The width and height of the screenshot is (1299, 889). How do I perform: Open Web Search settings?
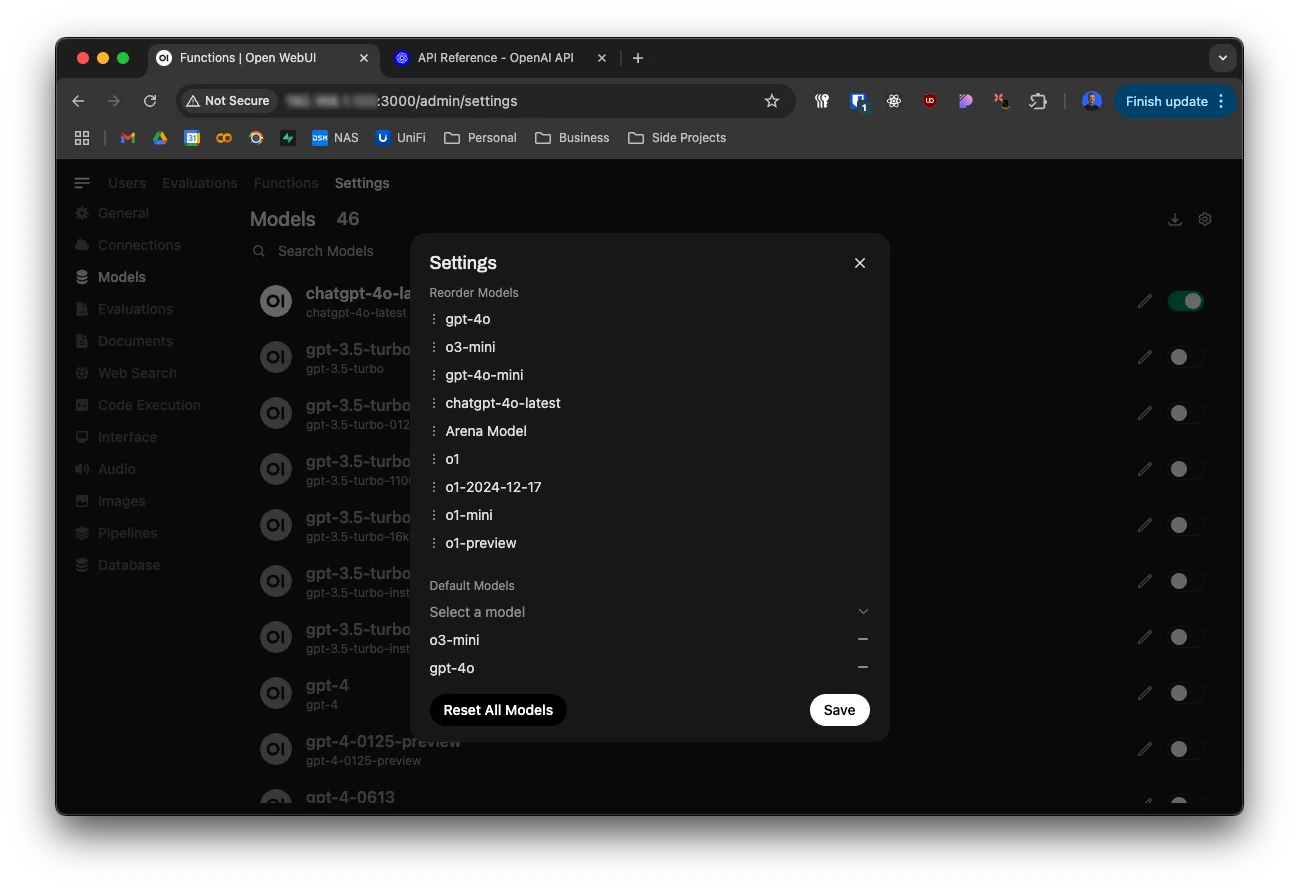[126, 373]
